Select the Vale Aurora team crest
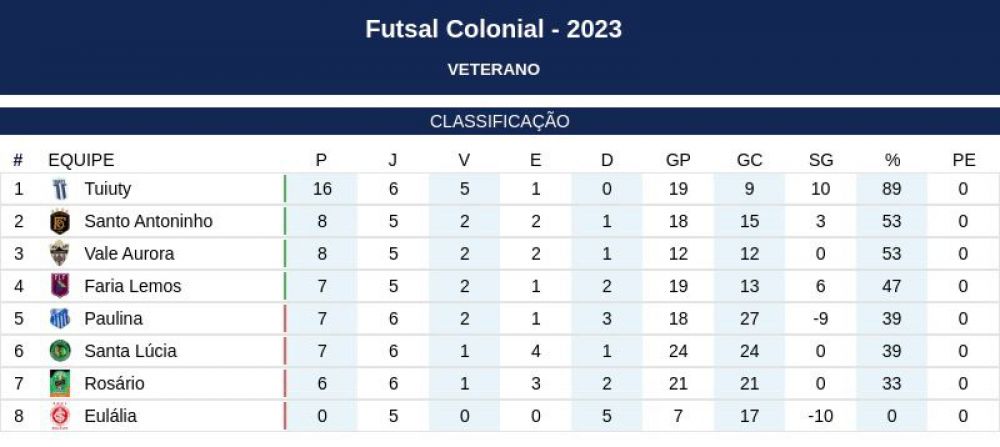Viewport: 1000px width, 447px height. pos(60,254)
